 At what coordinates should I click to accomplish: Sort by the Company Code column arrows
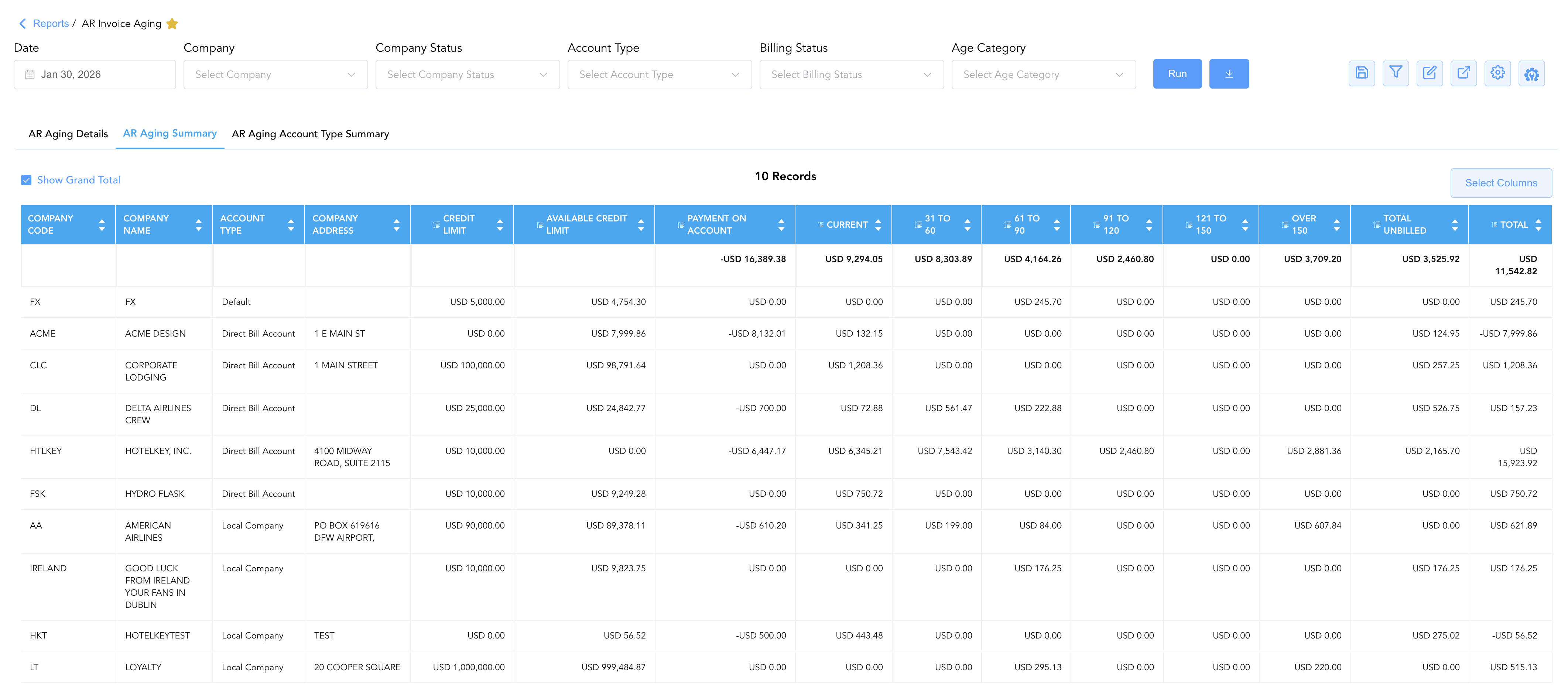102,225
